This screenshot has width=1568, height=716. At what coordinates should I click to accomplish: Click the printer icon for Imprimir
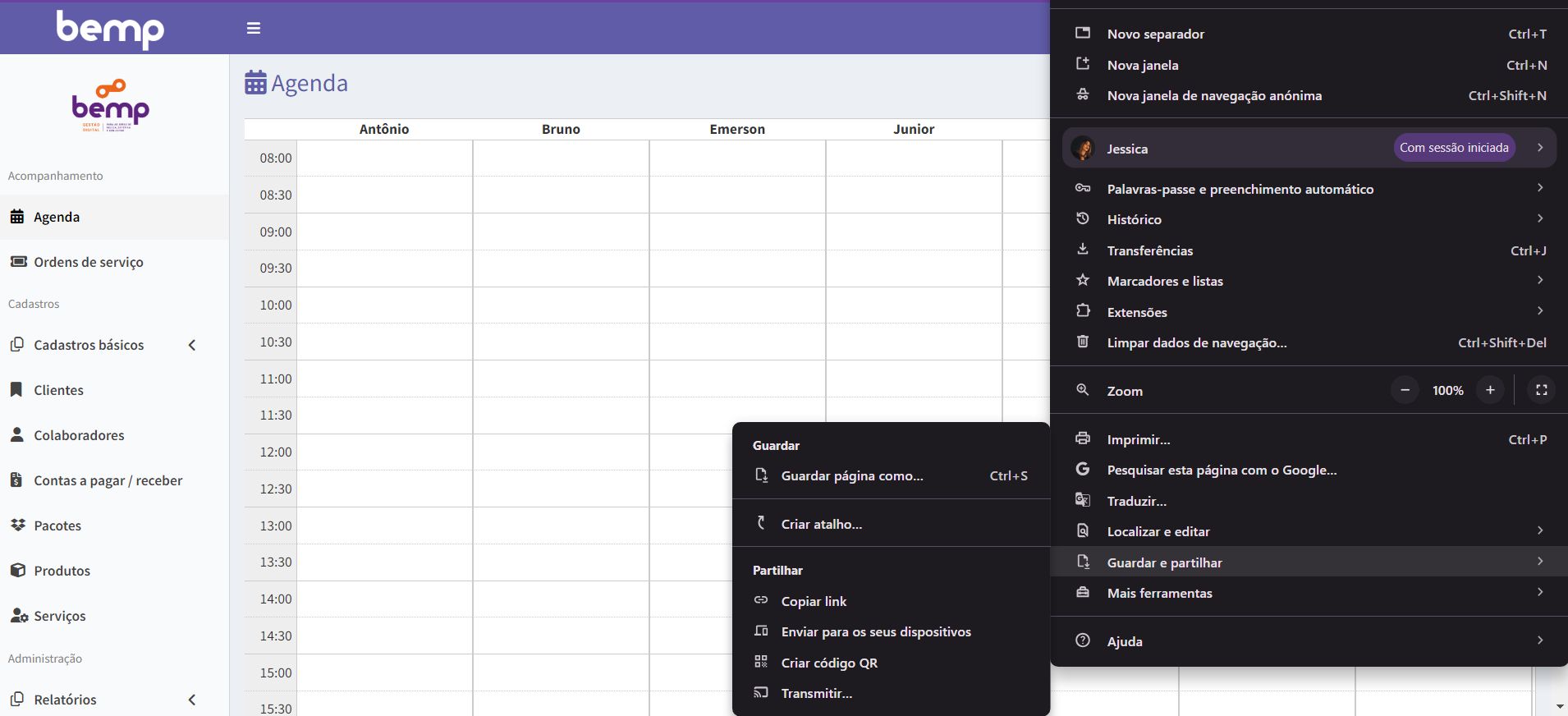1083,438
